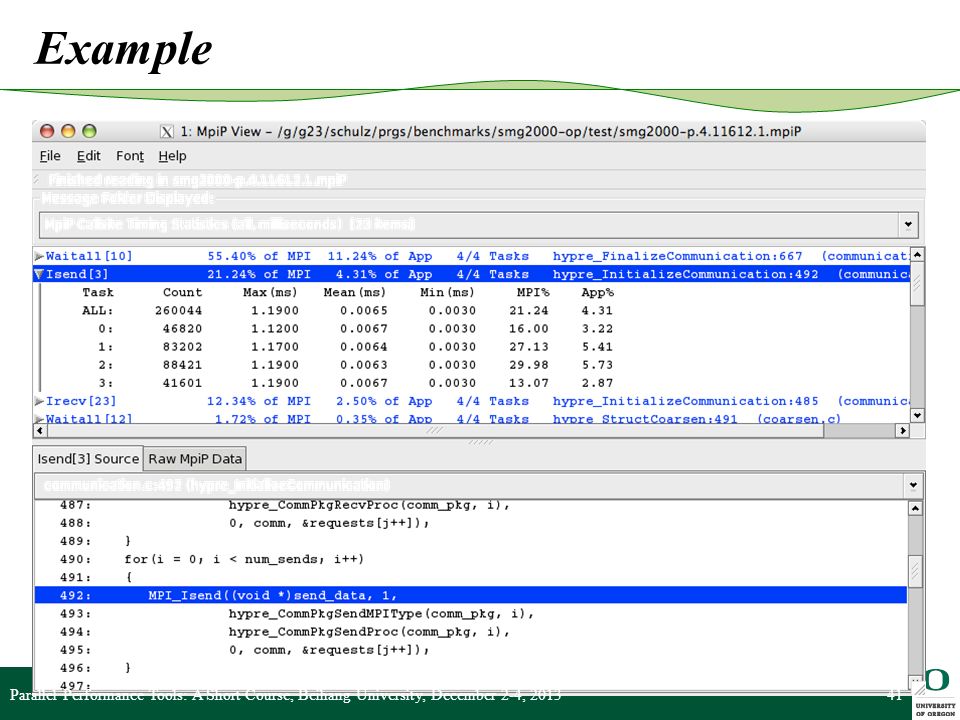Click the "MPI%" column header
Screen dimensions: 960x720
coord(533,293)
